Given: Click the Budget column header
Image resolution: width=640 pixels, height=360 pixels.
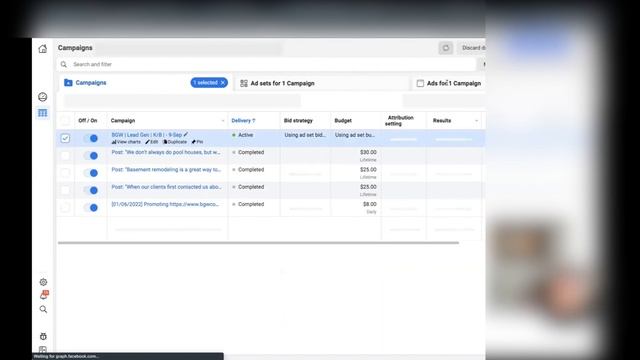Looking at the screenshot, I should 343,120.
